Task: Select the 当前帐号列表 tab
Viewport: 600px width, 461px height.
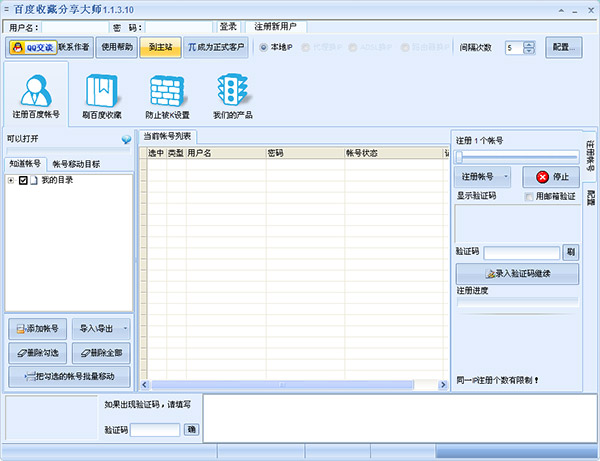Action: point(167,136)
